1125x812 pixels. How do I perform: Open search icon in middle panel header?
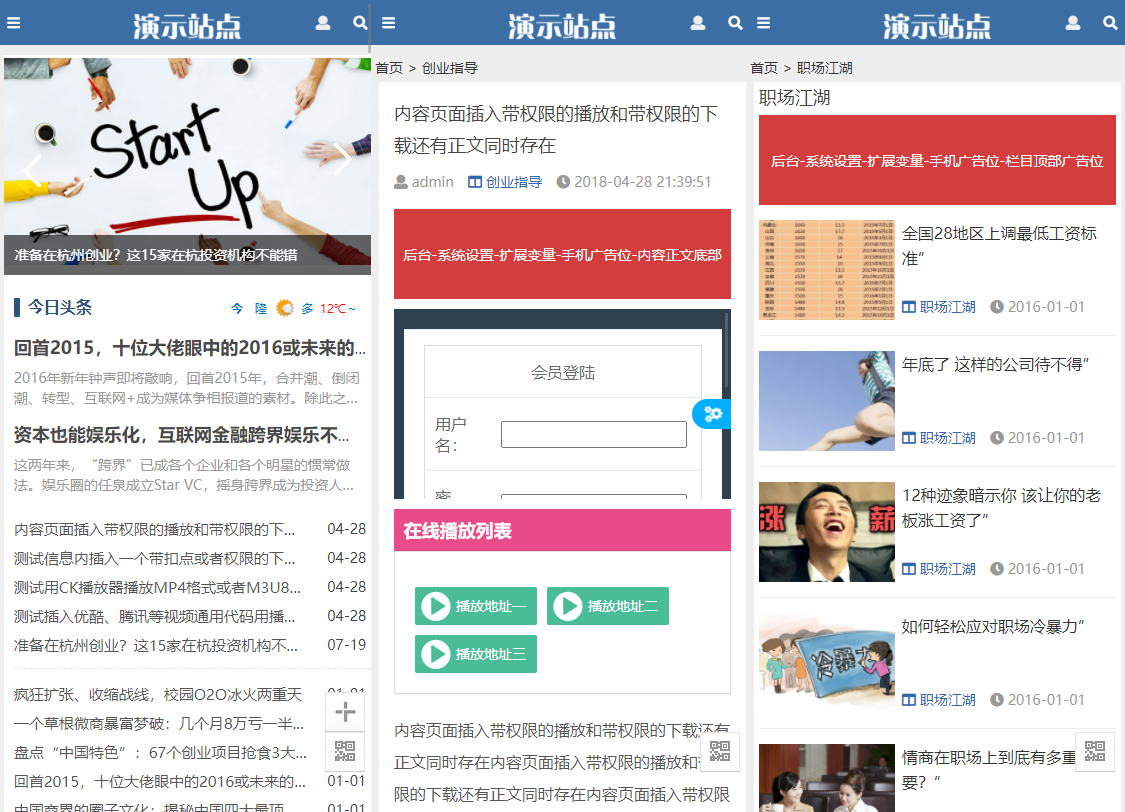(735, 23)
